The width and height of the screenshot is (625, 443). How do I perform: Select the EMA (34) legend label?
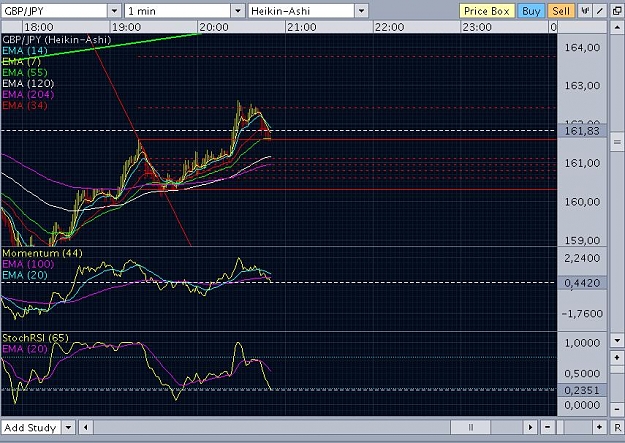pyautogui.click(x=25, y=105)
